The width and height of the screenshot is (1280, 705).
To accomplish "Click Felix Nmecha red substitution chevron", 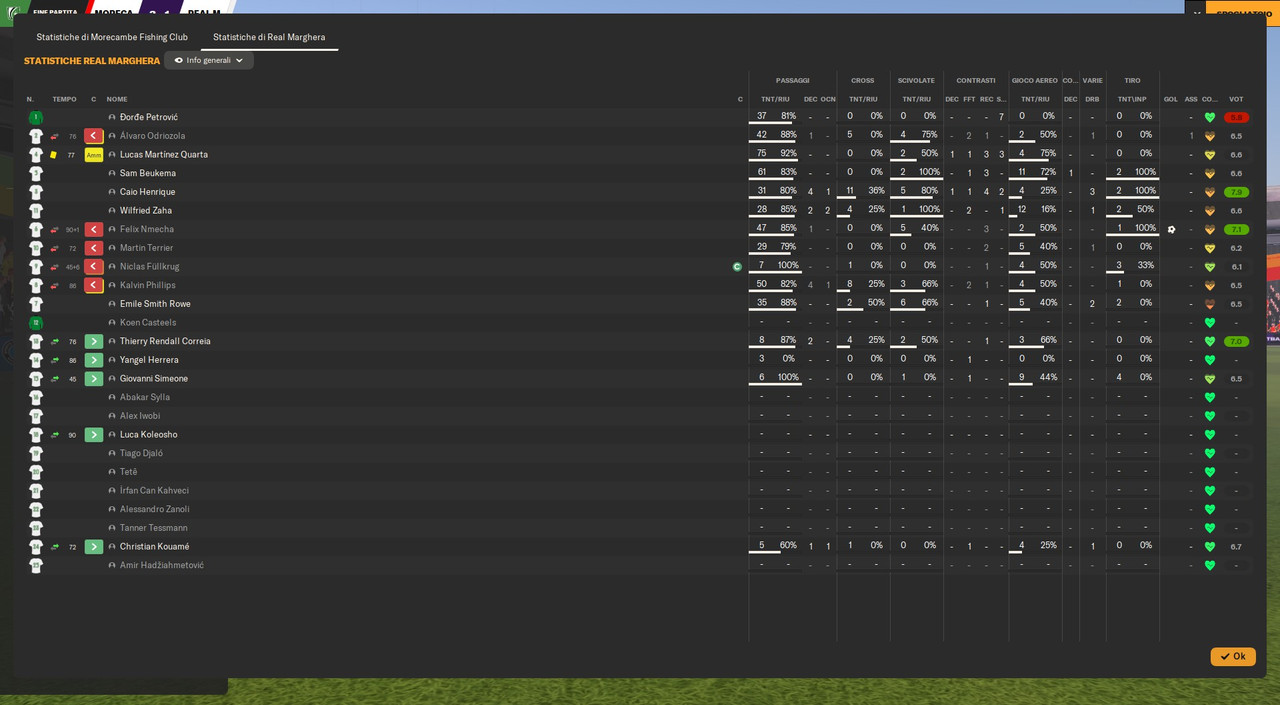I will [94, 230].
